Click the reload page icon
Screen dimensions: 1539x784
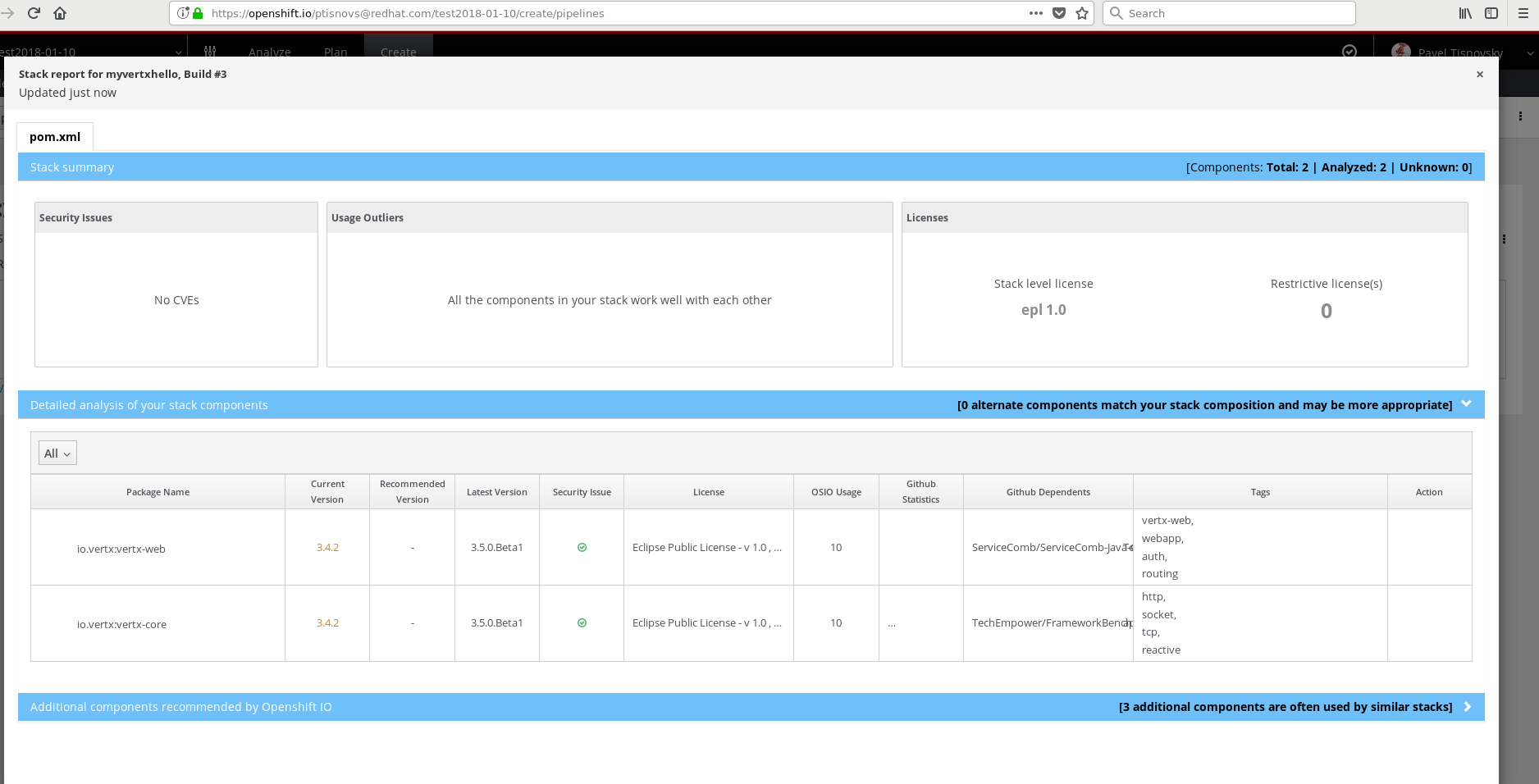pos(34,13)
